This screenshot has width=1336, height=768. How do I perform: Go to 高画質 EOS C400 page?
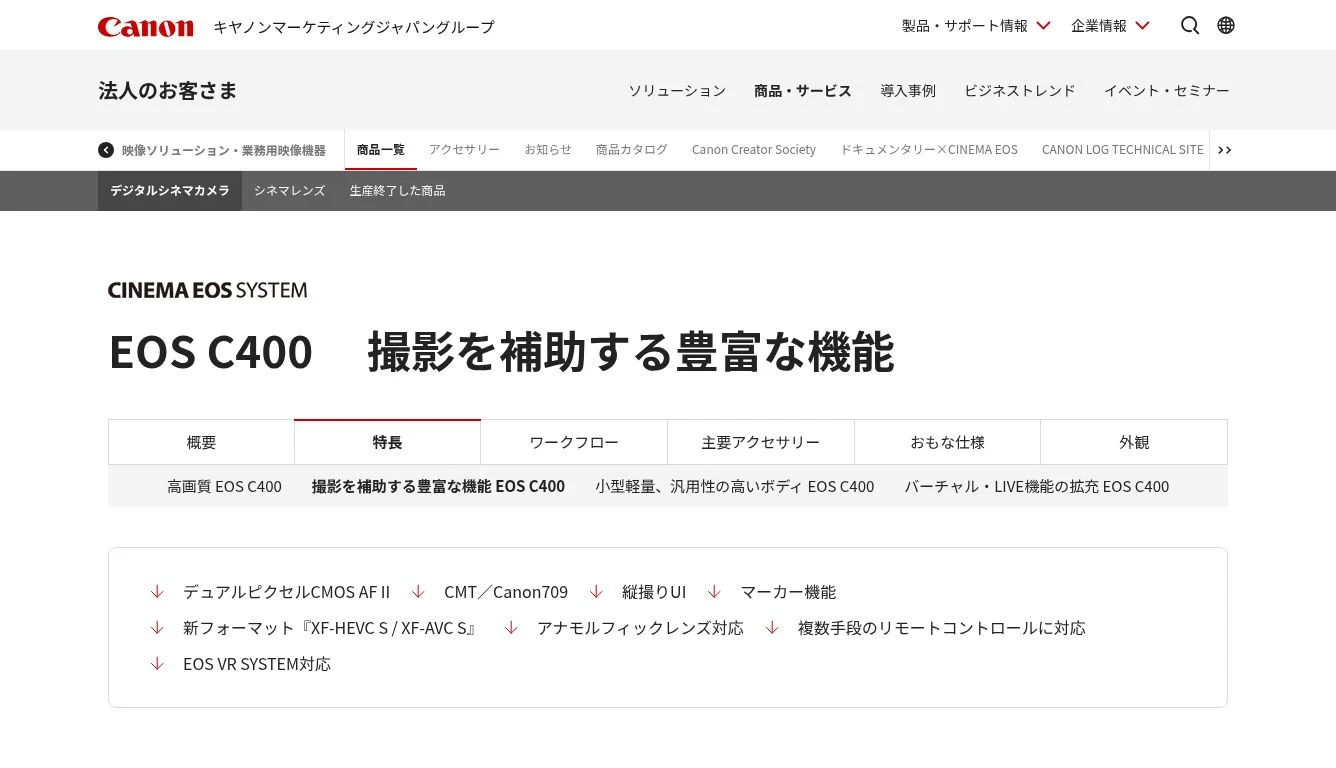[x=224, y=487]
